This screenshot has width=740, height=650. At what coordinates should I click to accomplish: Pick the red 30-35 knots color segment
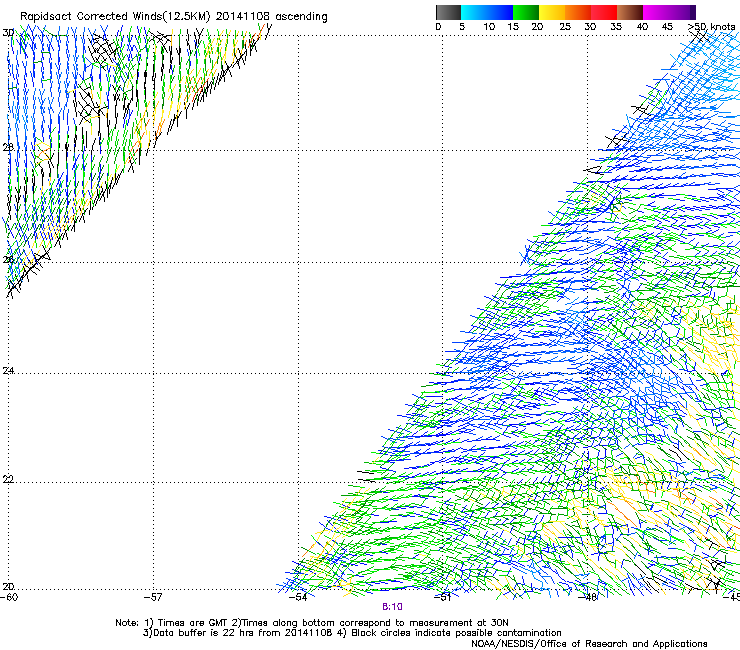click(x=604, y=12)
